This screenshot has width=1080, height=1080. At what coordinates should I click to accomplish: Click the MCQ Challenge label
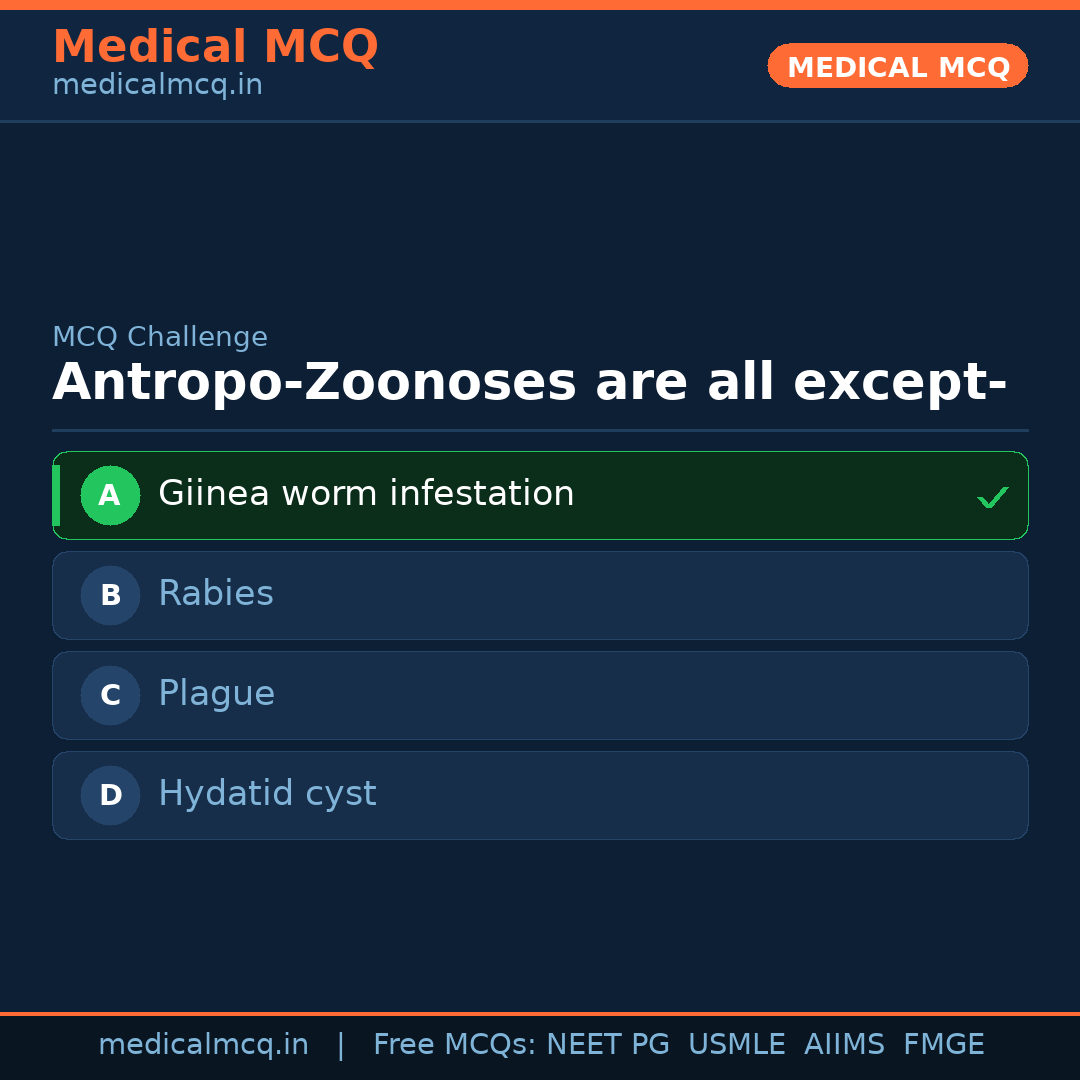click(x=160, y=338)
